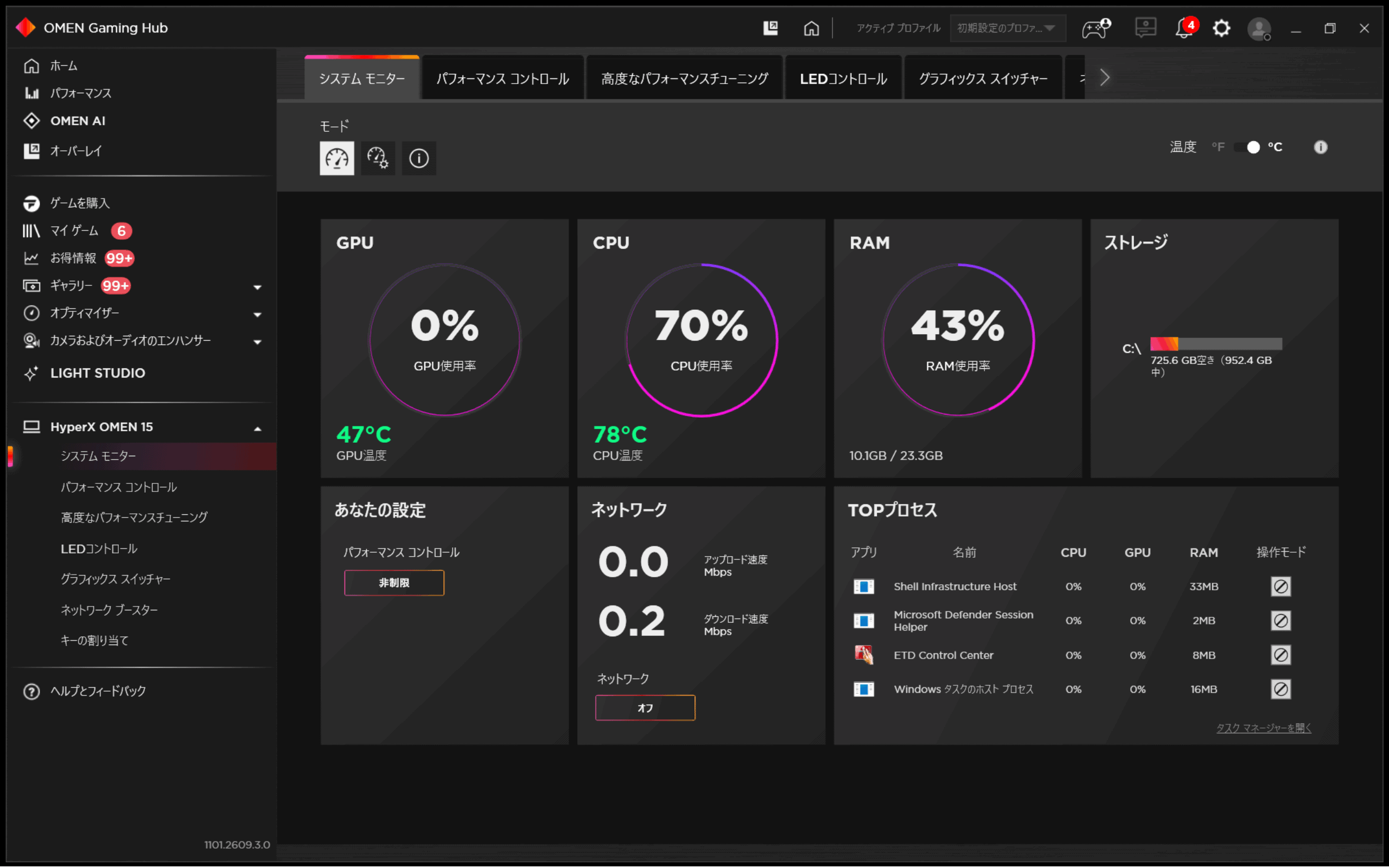Show temperature info tooltip icon

1320,147
